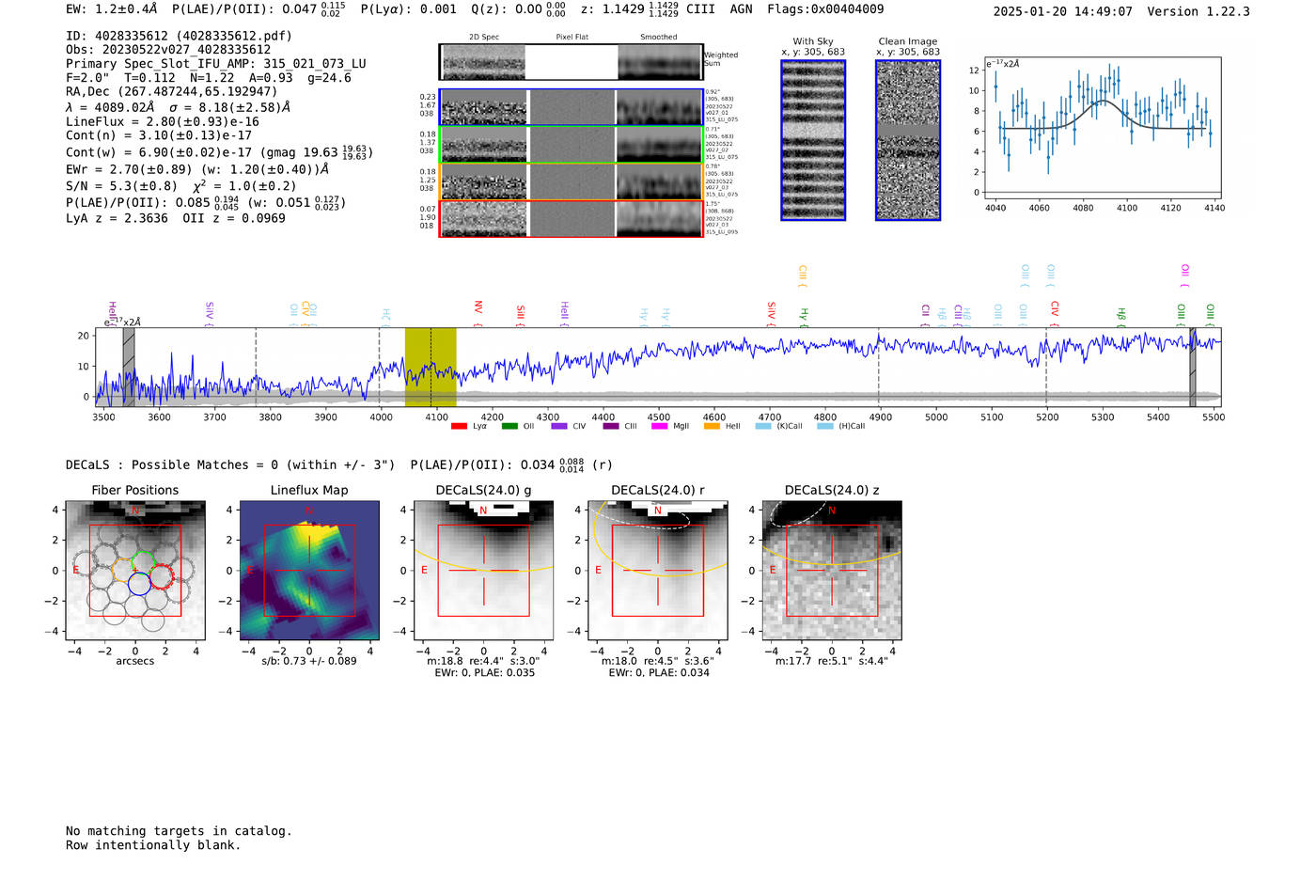Click the Pixel Flat column header

pyautogui.click(x=572, y=38)
